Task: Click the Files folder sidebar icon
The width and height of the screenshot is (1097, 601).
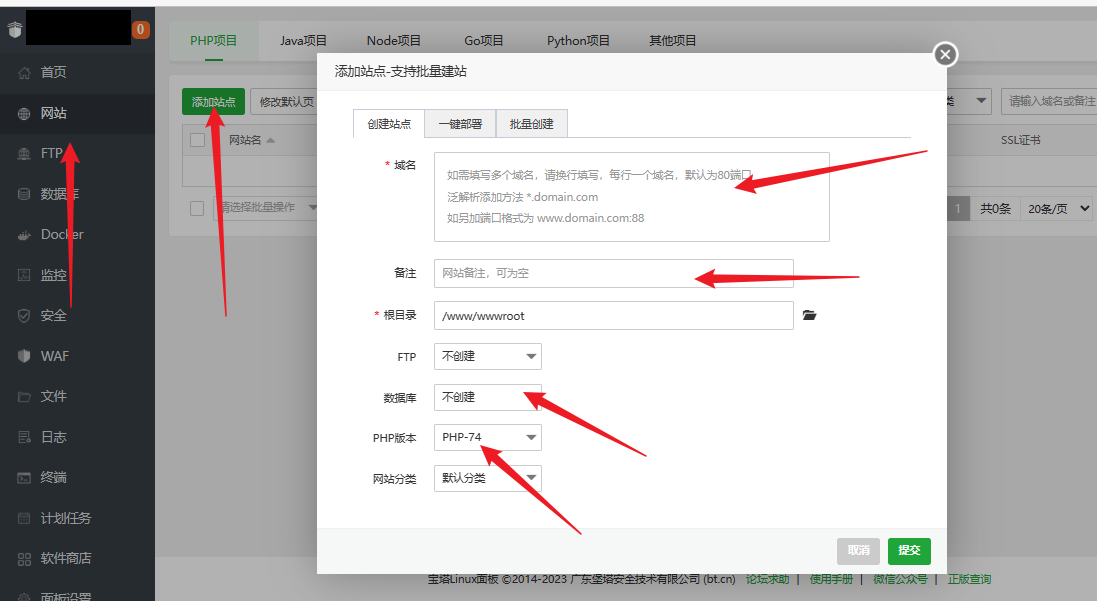Action: click(24, 397)
